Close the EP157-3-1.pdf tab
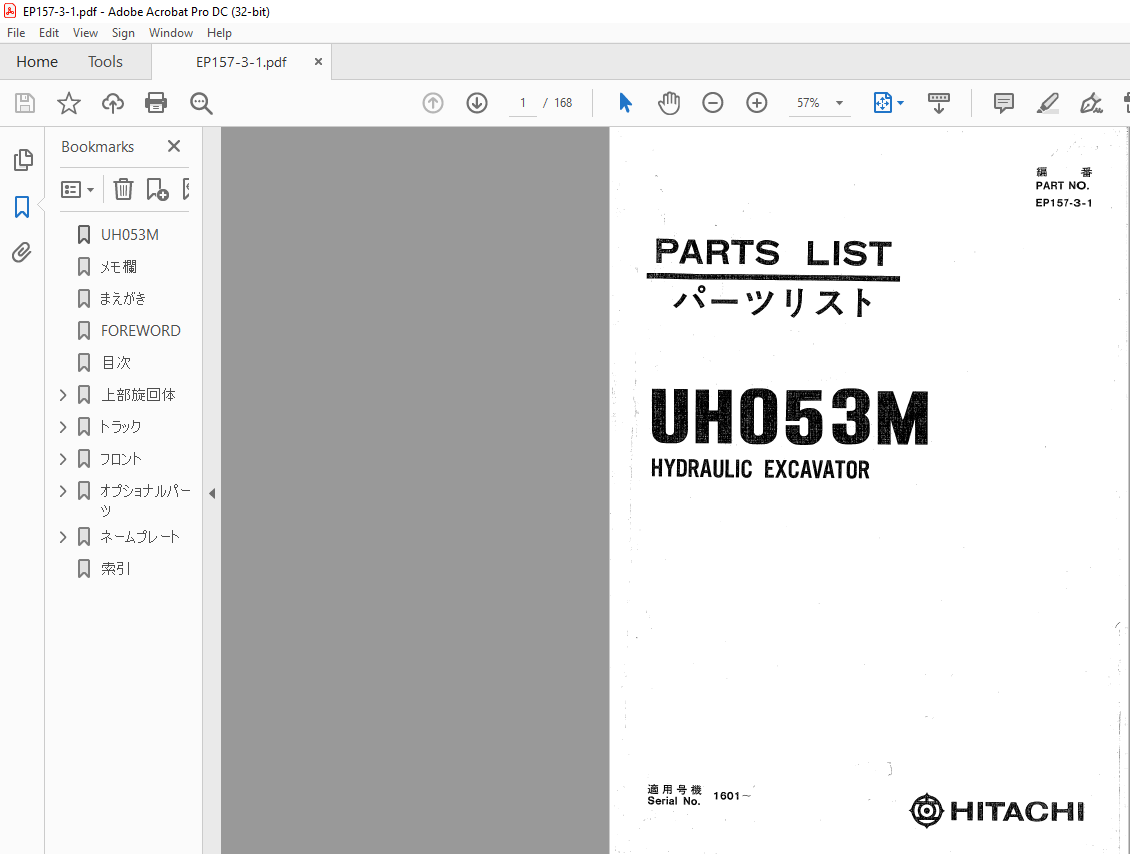This screenshot has height=854, width=1130. point(318,62)
